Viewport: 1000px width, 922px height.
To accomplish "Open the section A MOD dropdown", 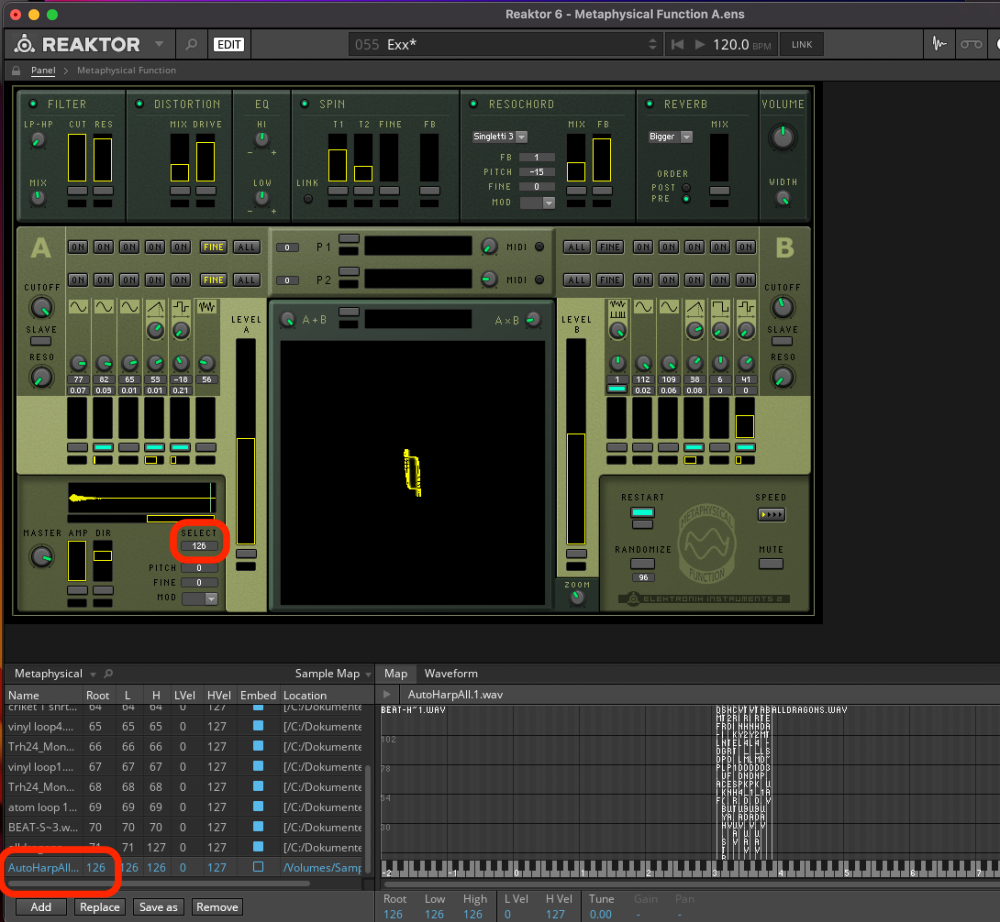I will (200, 599).
